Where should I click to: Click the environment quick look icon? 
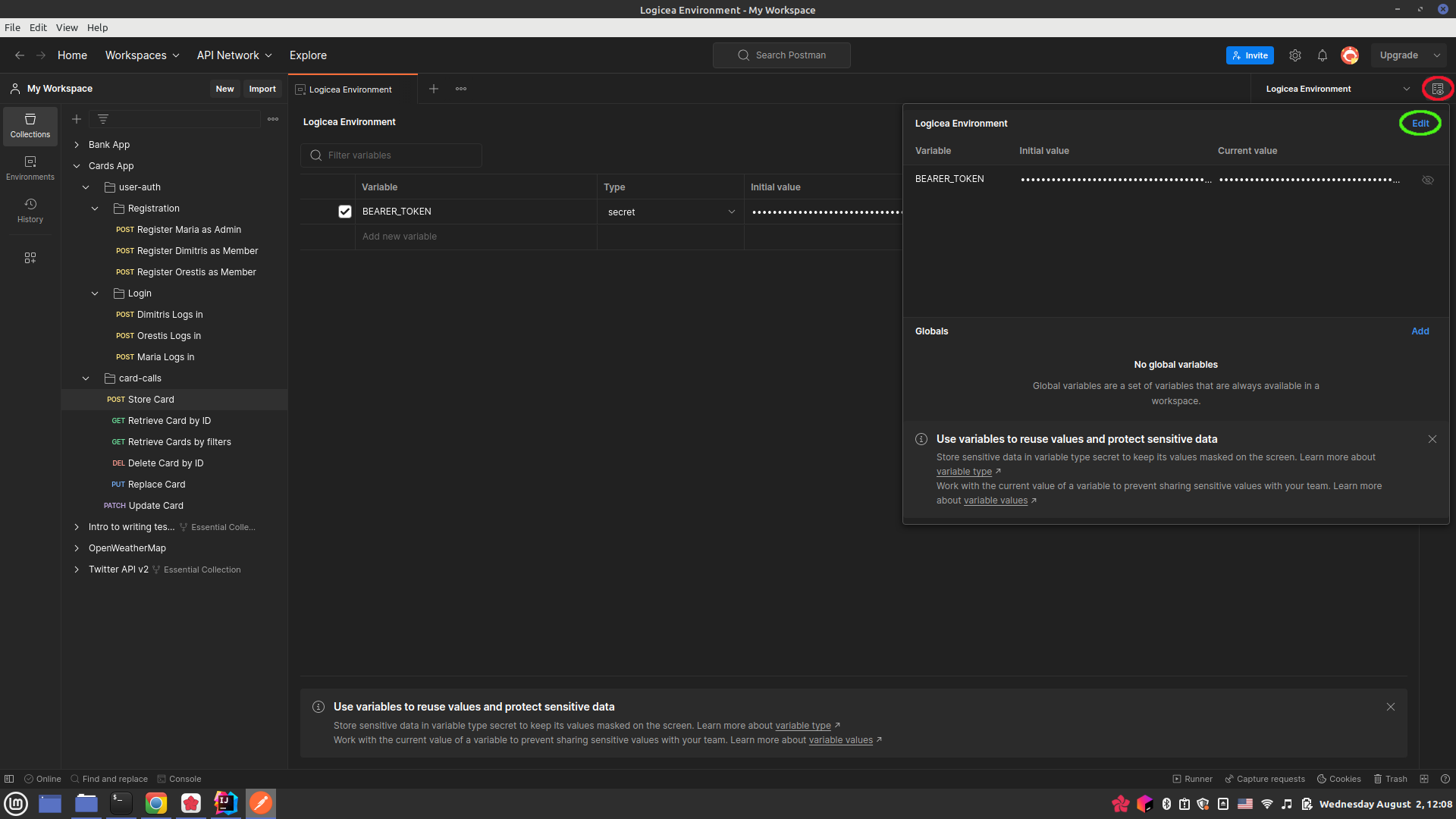(1437, 89)
